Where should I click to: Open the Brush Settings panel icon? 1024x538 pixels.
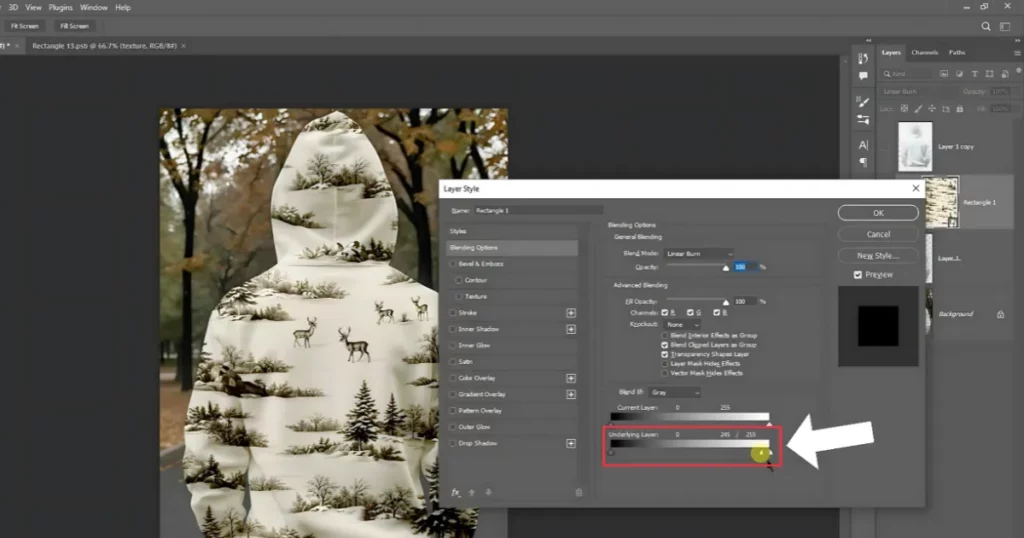coord(863,101)
